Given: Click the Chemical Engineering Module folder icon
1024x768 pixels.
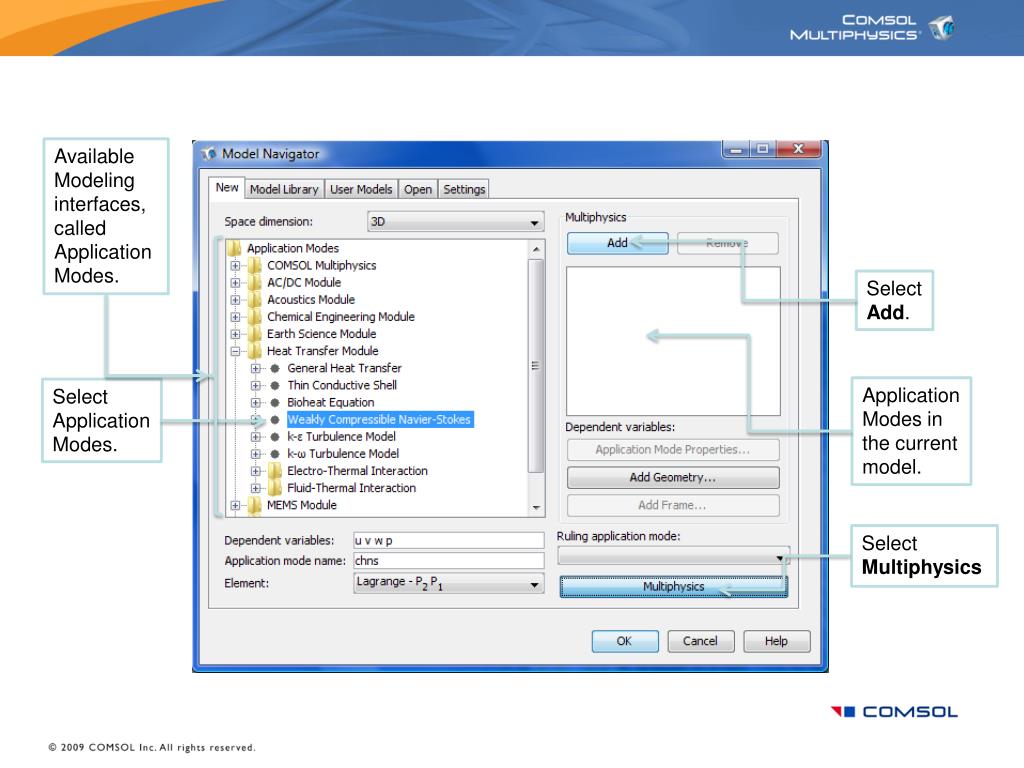Looking at the screenshot, I should pyautogui.click(x=255, y=317).
